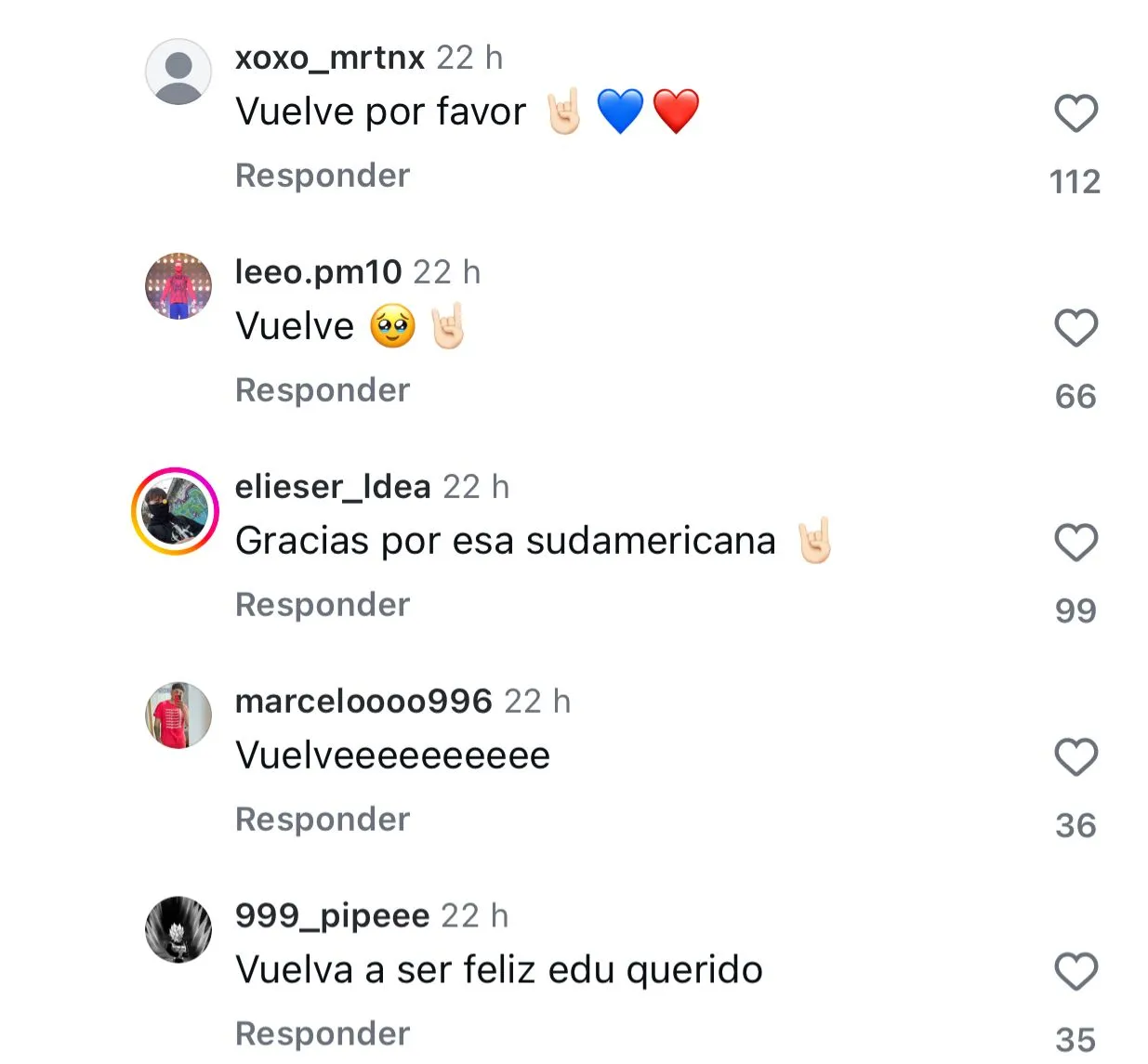Open xoxo_mrtnx's profile picture

[178, 72]
